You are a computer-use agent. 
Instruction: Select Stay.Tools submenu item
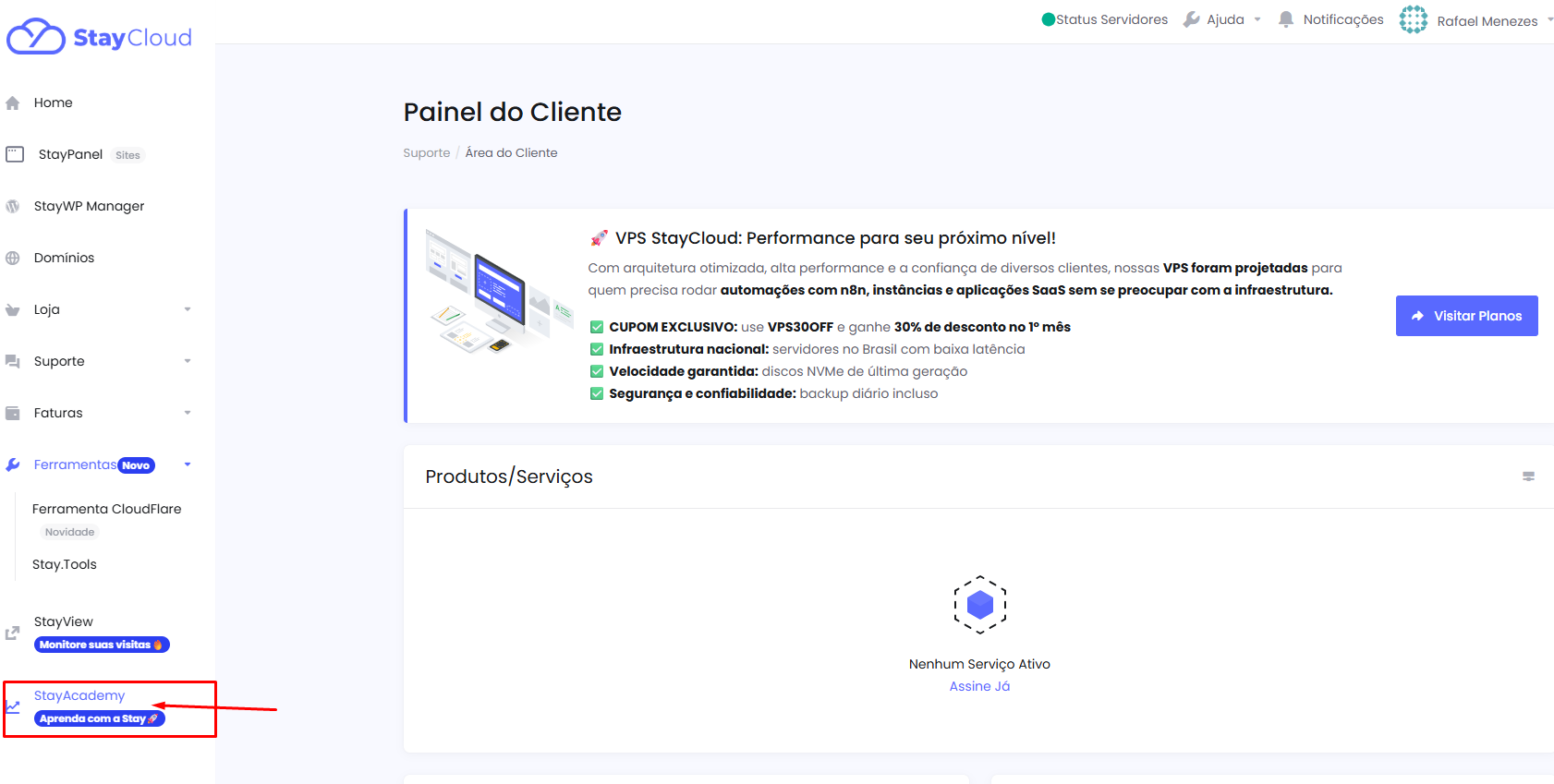(x=65, y=564)
